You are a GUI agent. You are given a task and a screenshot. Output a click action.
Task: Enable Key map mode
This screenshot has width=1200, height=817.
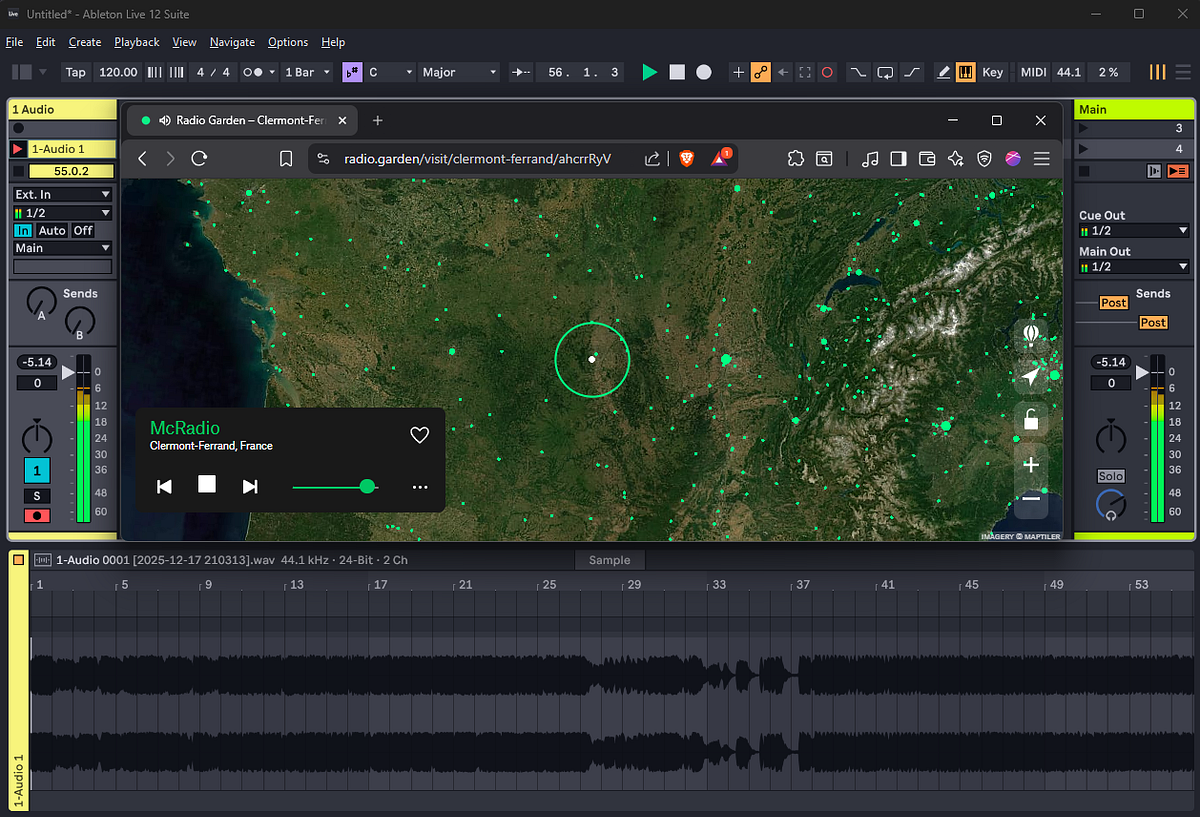click(x=992, y=72)
